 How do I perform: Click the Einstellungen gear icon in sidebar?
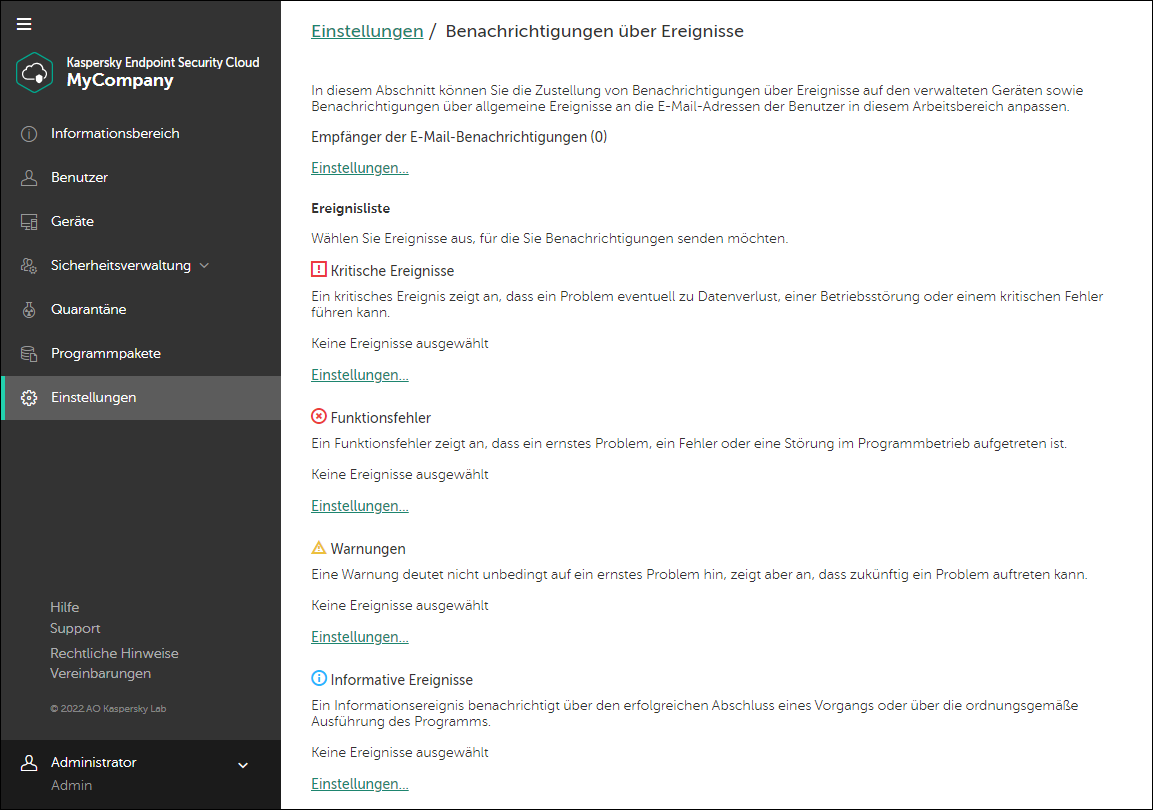point(29,398)
